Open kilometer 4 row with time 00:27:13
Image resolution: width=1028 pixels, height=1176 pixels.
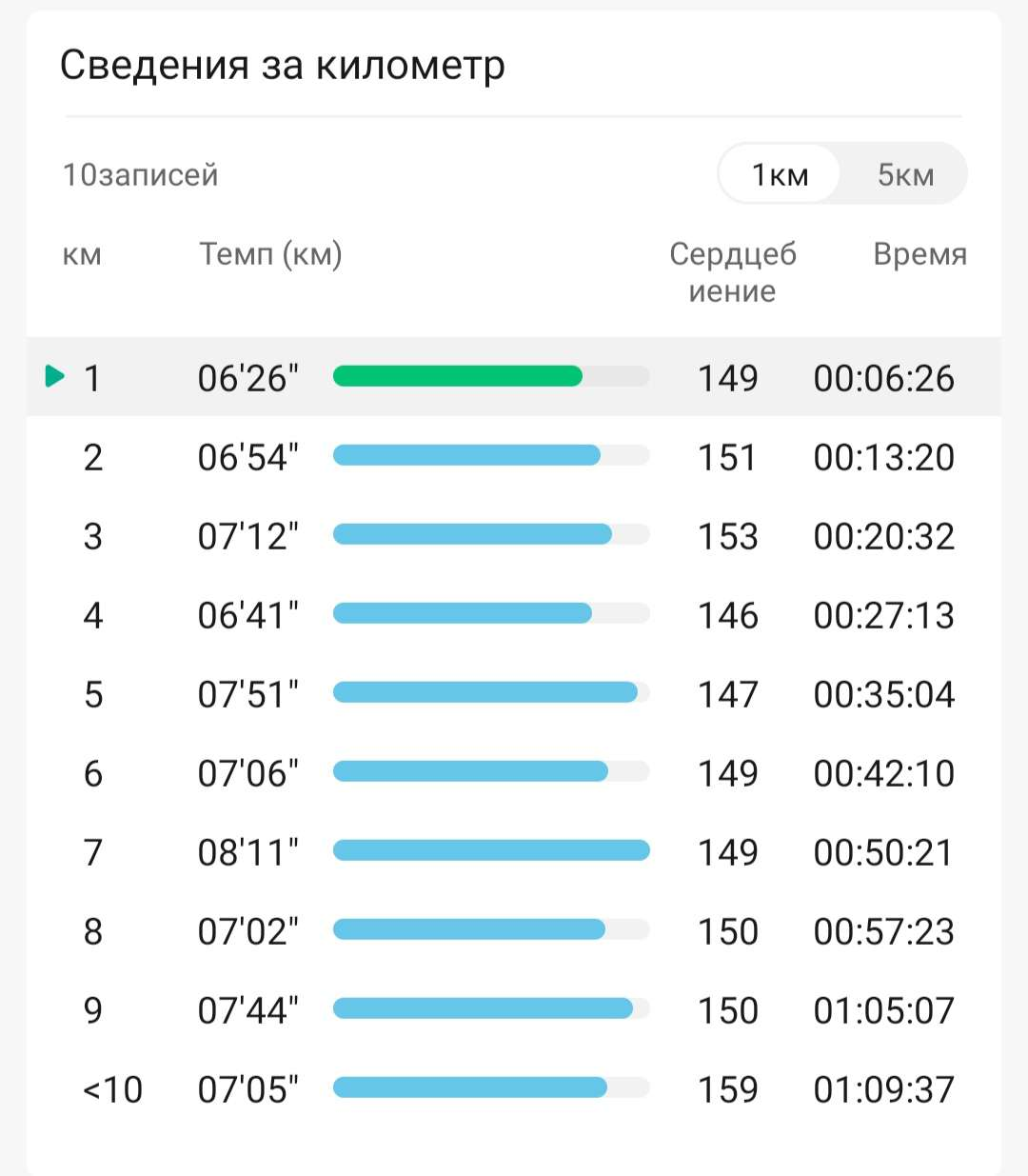pyautogui.click(x=883, y=615)
